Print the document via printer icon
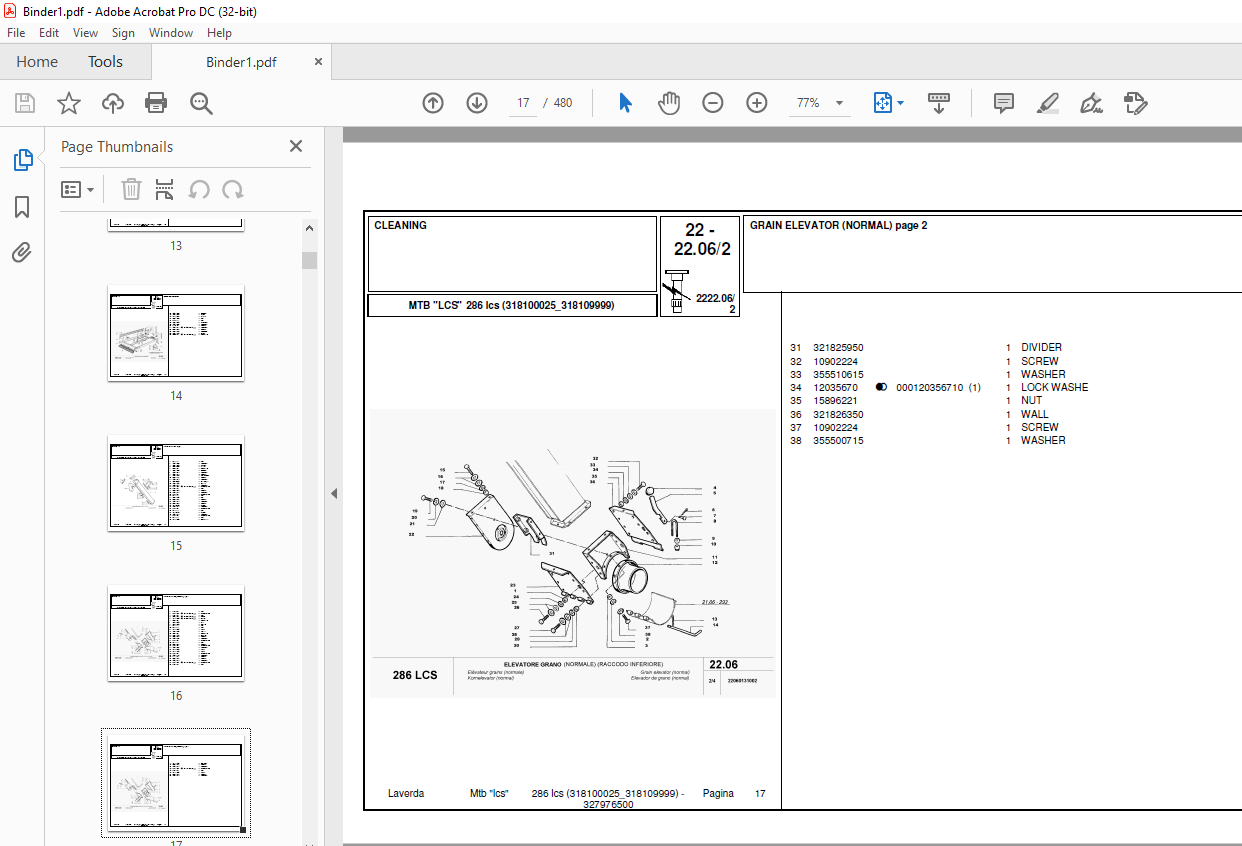The width and height of the screenshot is (1242, 846). (156, 103)
